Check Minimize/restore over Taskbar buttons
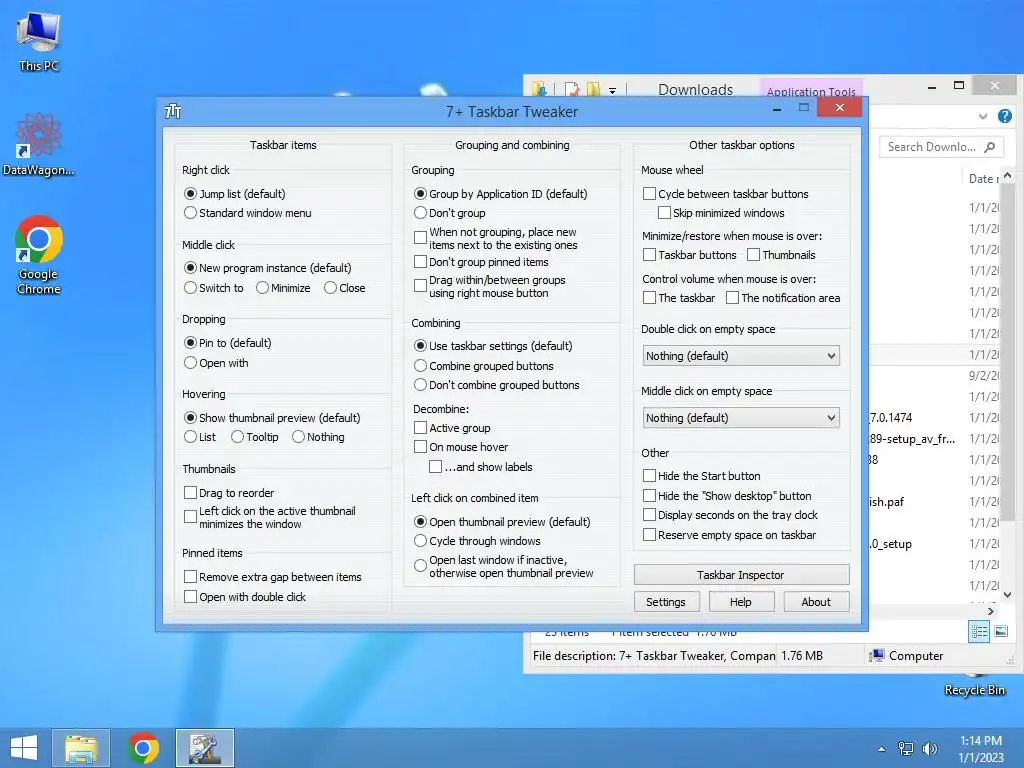The image size is (1024, 768). tap(690, 255)
